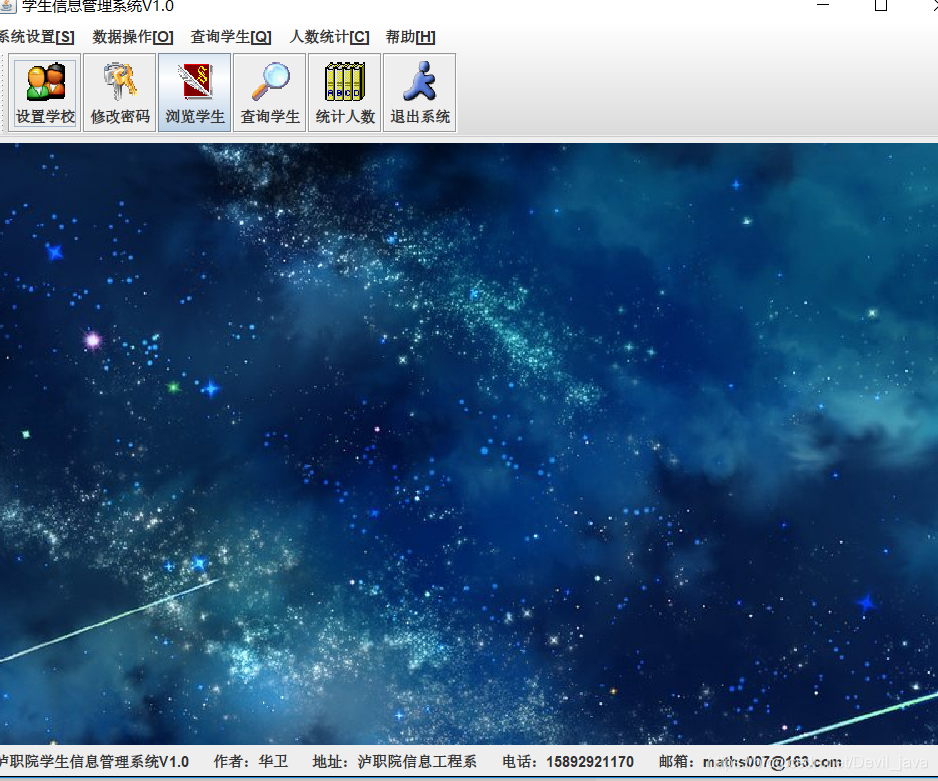
Task: Select status text 泸职院学生信息管理系统V1.0
Action: (x=94, y=762)
